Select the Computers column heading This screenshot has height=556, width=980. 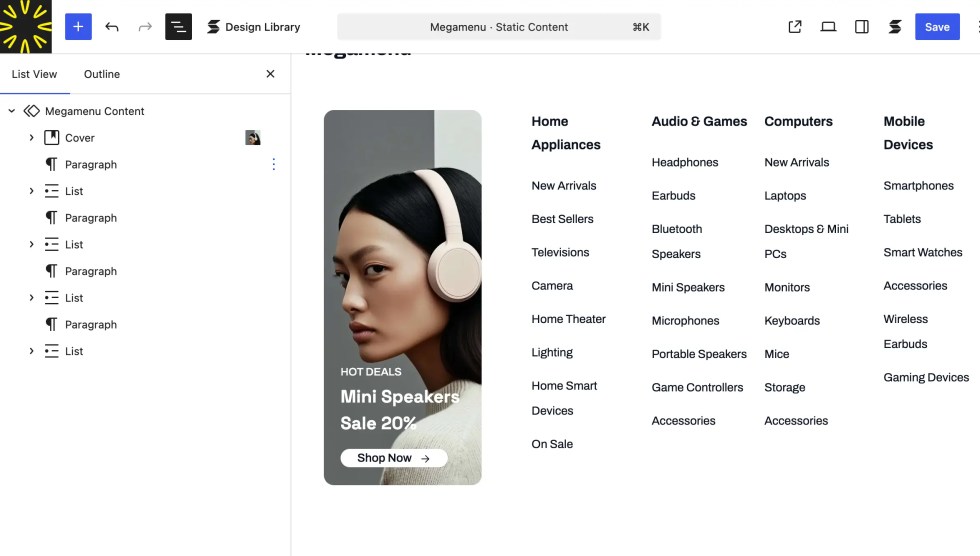point(798,121)
